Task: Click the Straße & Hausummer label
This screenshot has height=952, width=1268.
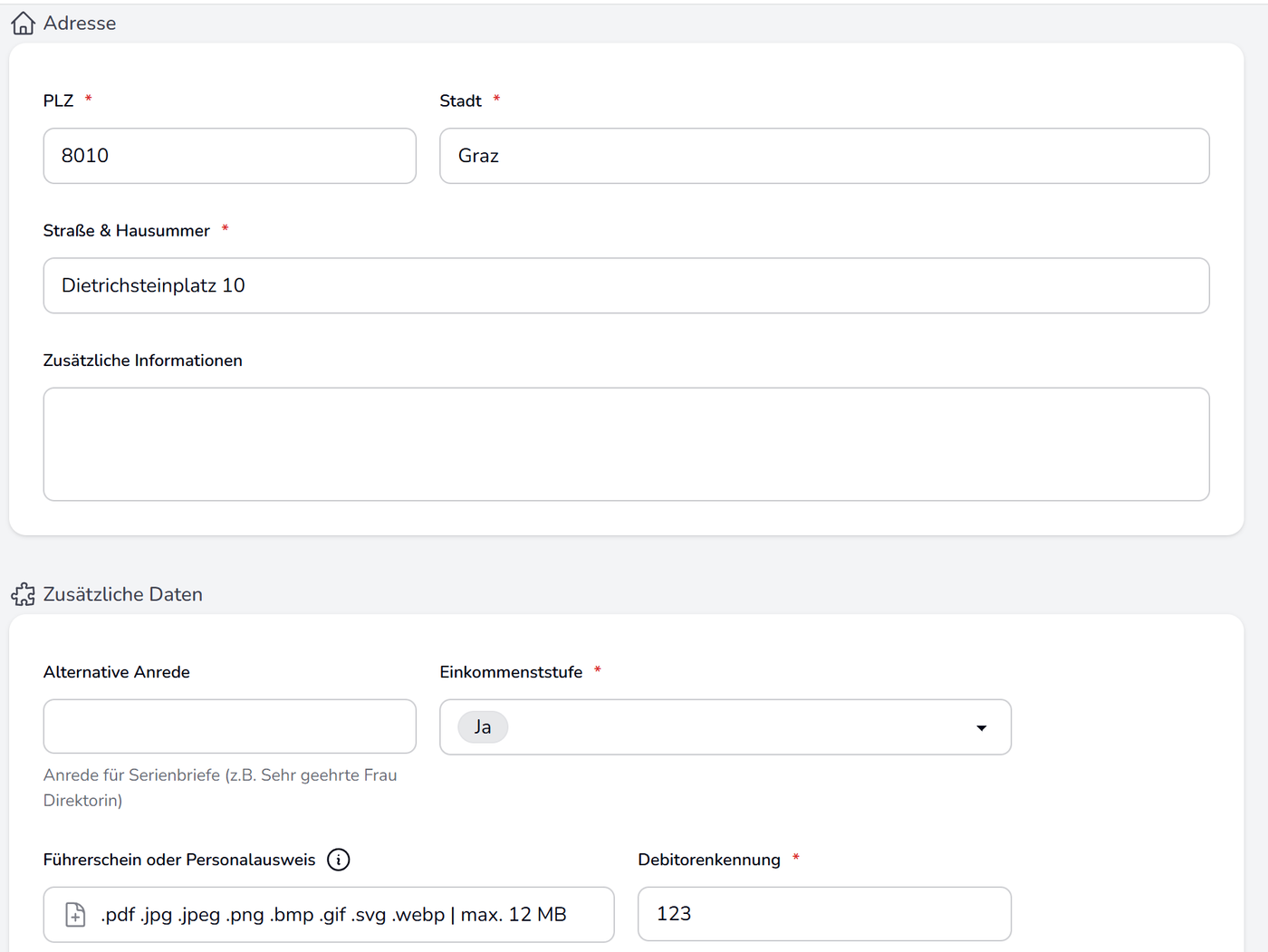Action: click(x=127, y=231)
